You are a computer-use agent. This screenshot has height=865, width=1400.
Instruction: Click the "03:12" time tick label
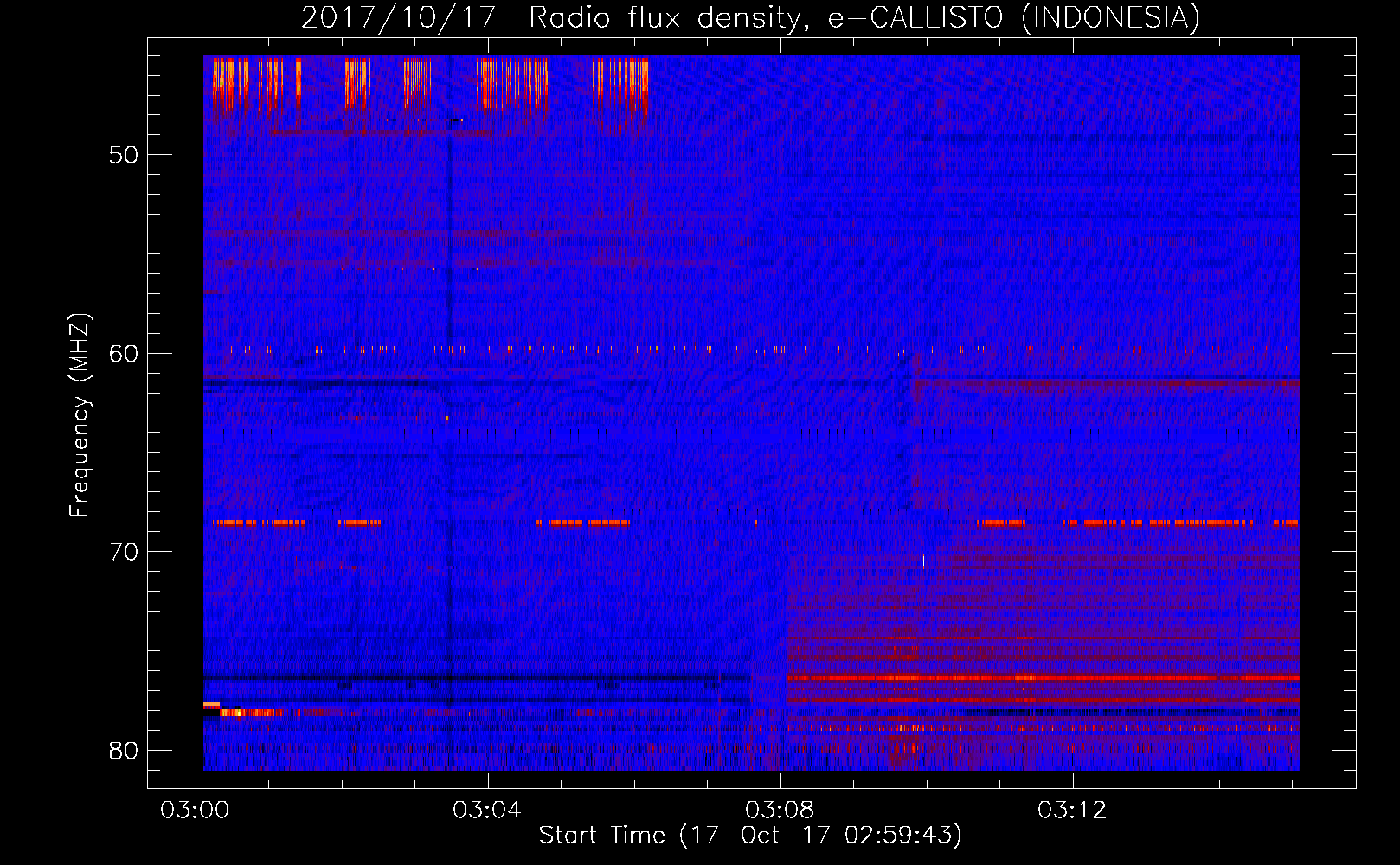tap(1073, 810)
